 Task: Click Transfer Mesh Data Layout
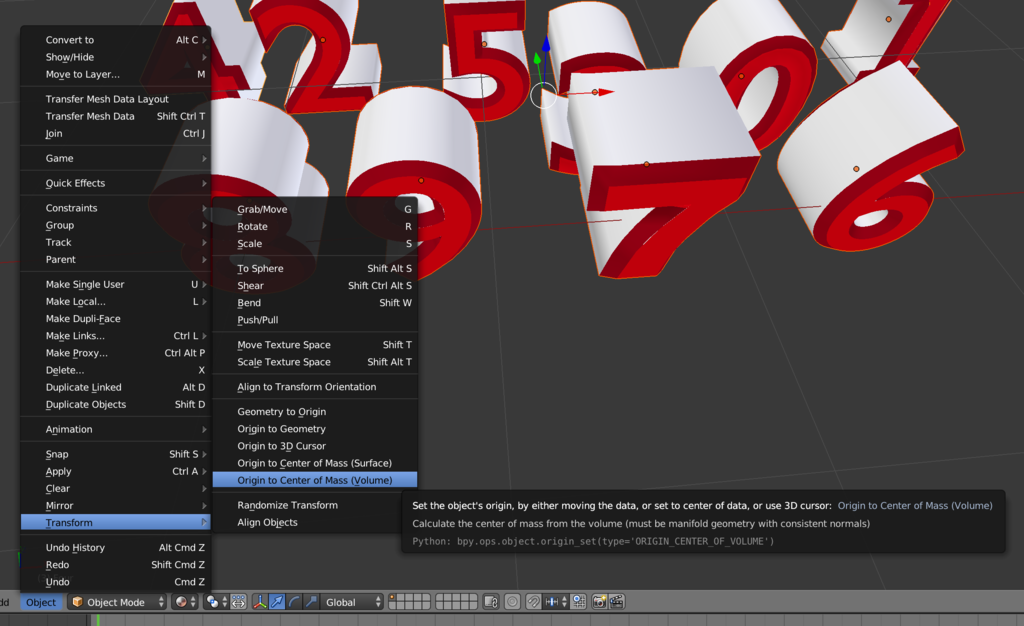(x=116, y=99)
